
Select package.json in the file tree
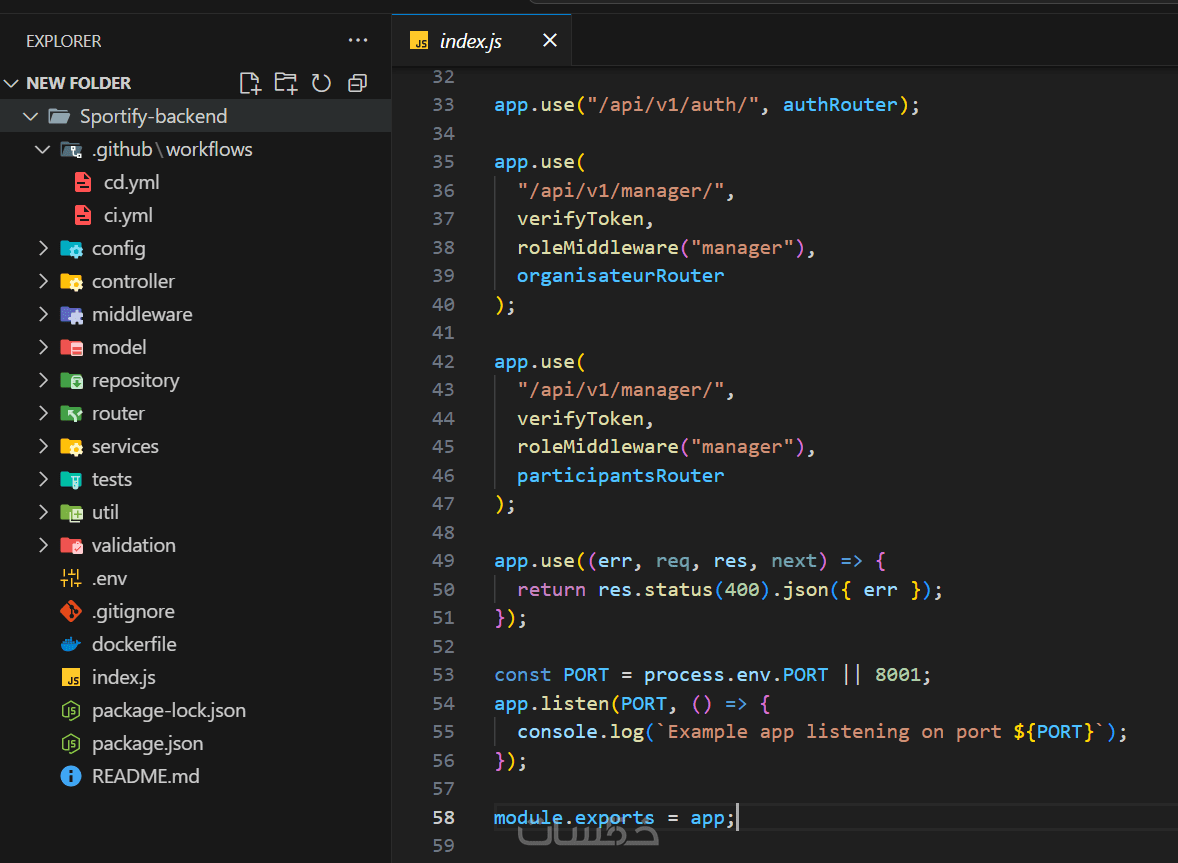click(x=147, y=743)
